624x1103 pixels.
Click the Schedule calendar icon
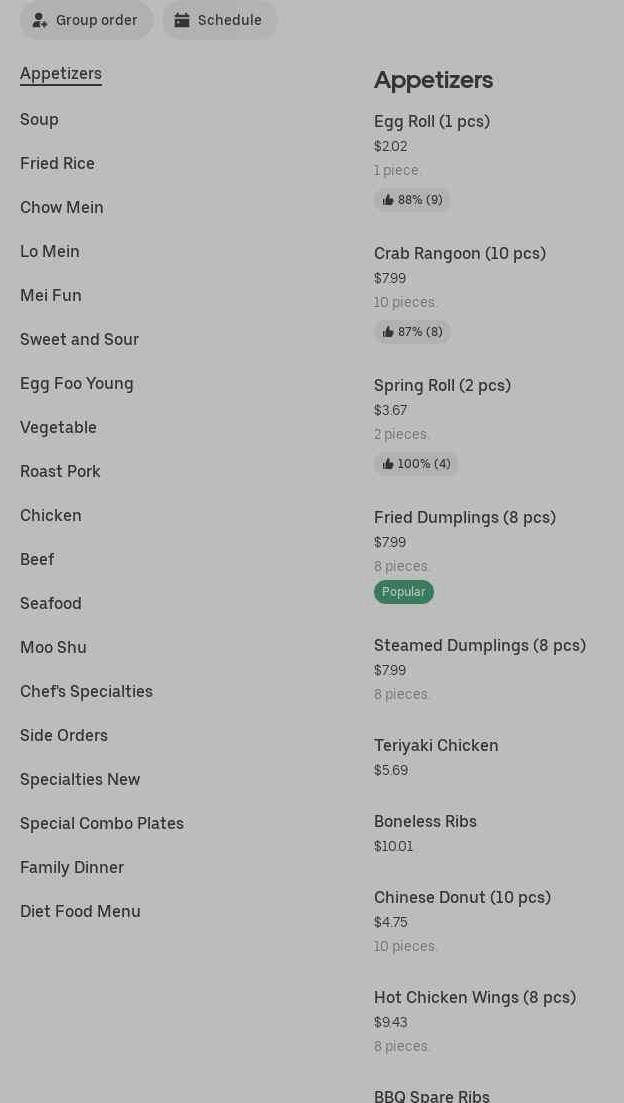(x=182, y=20)
